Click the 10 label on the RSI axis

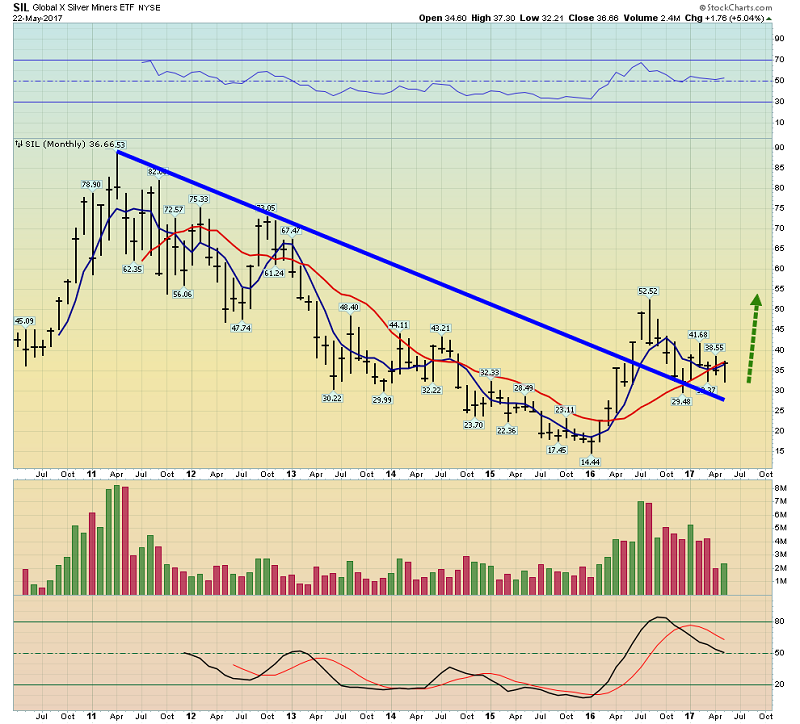(779, 122)
